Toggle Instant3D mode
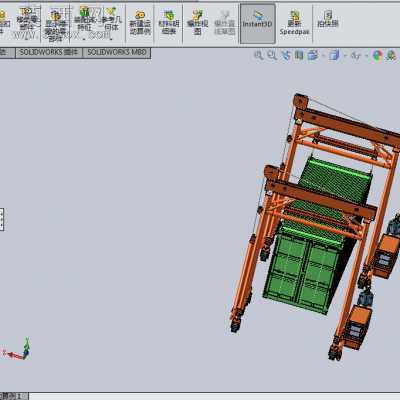 257,23
